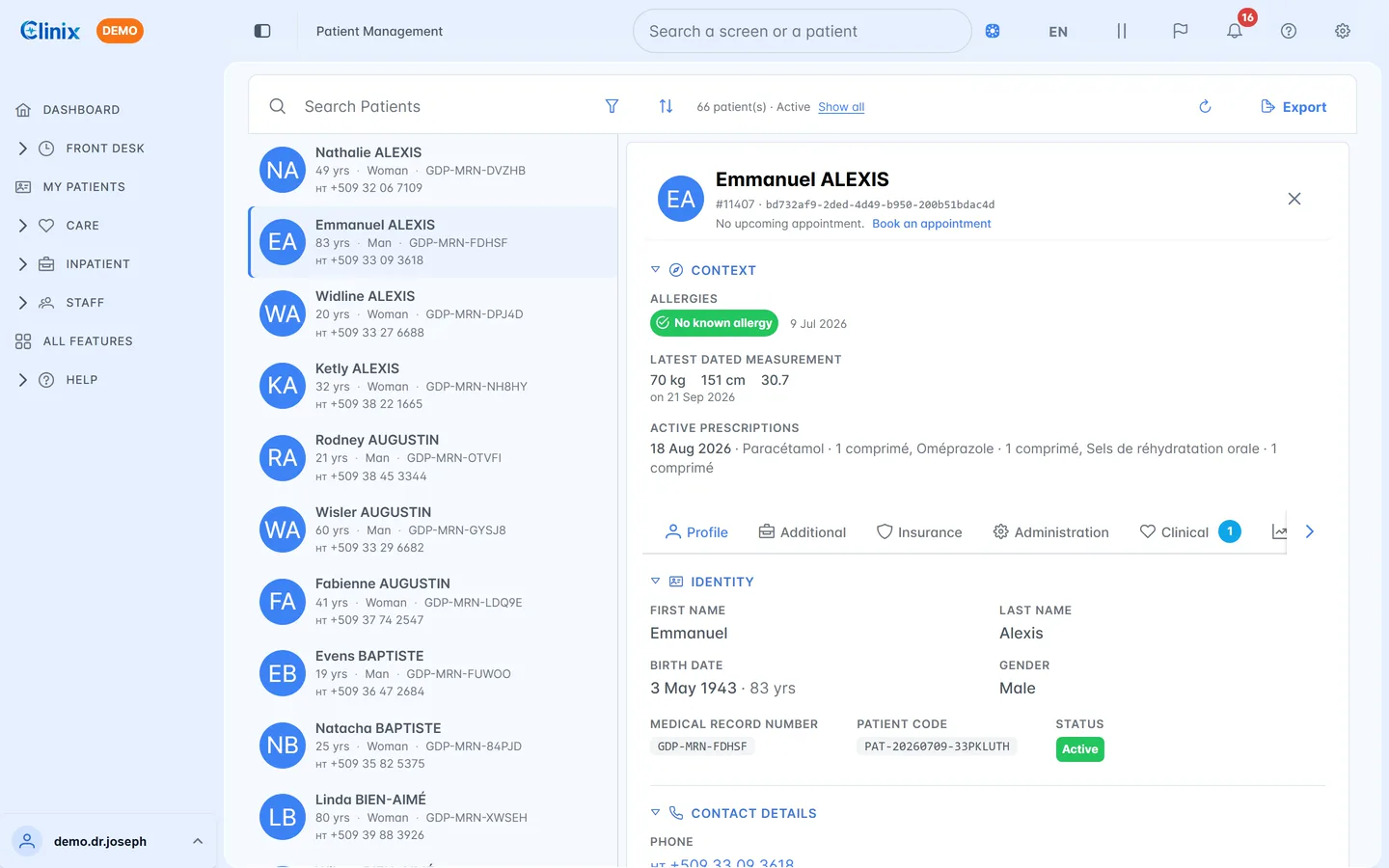Image resolution: width=1389 pixels, height=868 pixels.
Task: Select patient Rodney AUGUSTIN
Action: (x=433, y=457)
